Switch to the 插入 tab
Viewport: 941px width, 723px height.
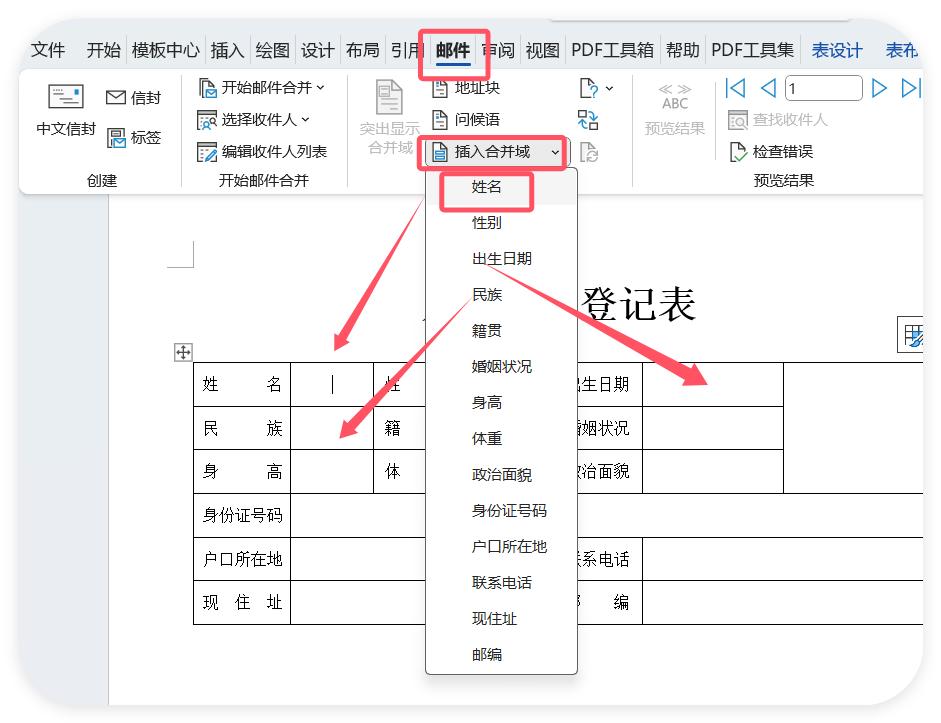(x=227, y=50)
